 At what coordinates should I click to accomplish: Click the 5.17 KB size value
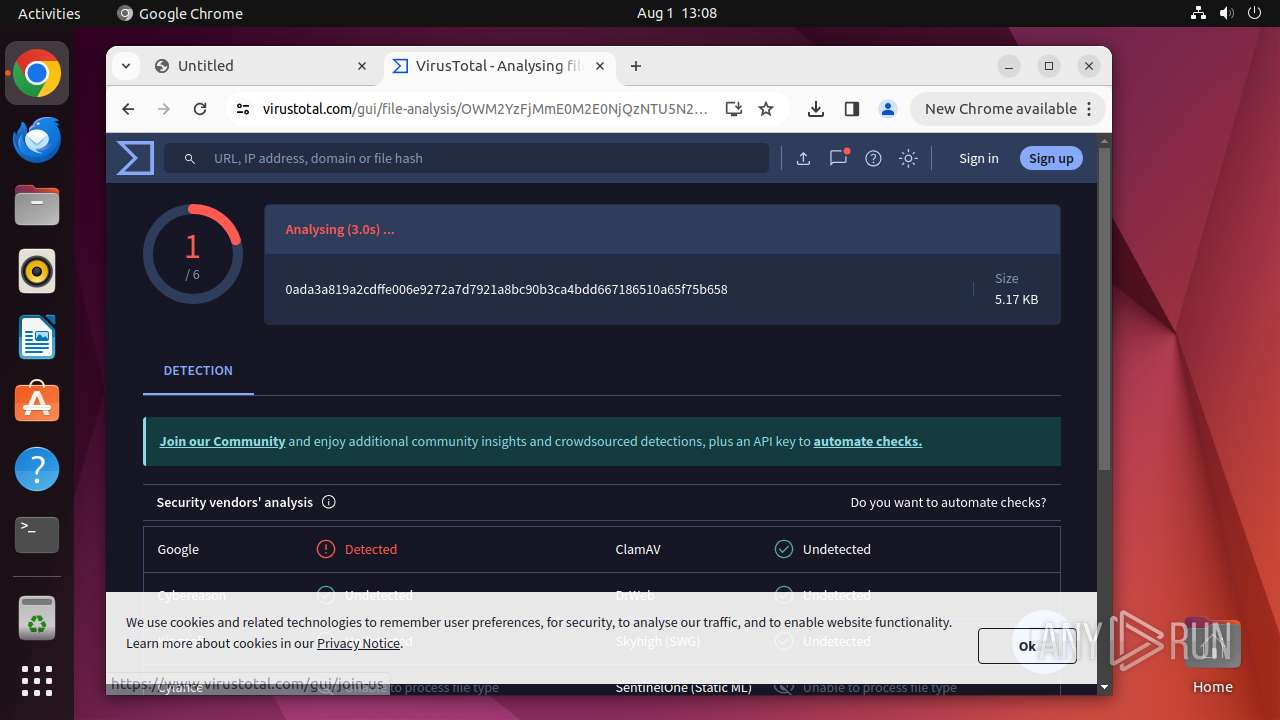[x=1016, y=299]
